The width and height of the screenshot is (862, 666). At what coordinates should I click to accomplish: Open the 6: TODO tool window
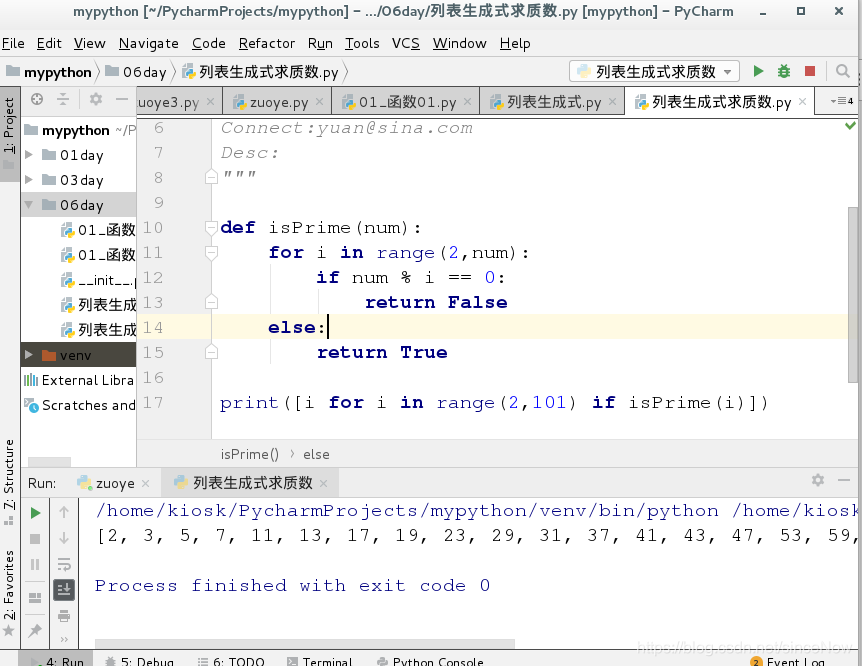pyautogui.click(x=231, y=661)
